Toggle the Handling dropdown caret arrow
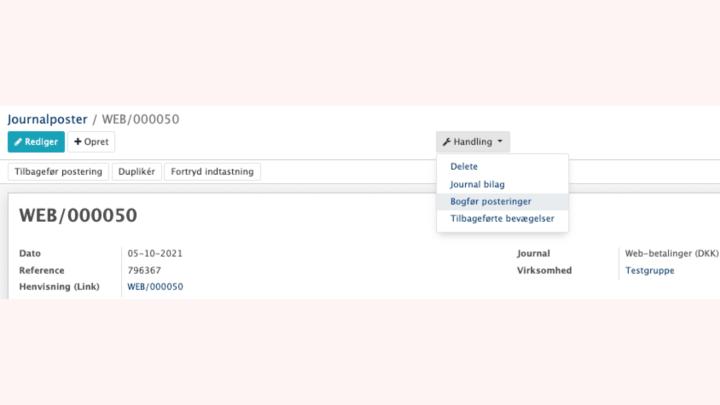720x405 pixels. 500,141
